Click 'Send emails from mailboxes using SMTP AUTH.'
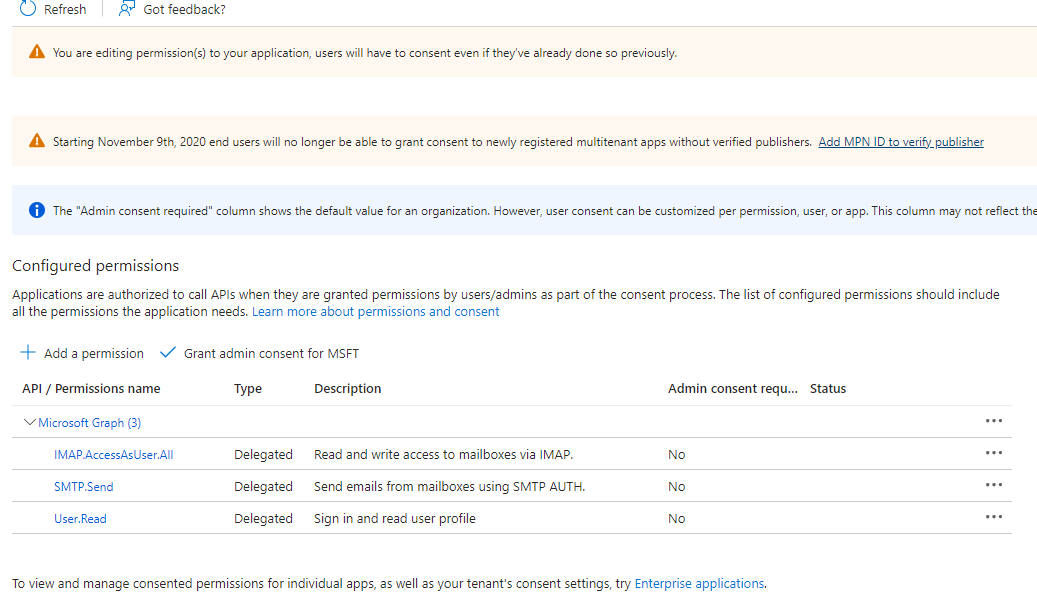The height and width of the screenshot is (612, 1037). pyautogui.click(x=449, y=486)
